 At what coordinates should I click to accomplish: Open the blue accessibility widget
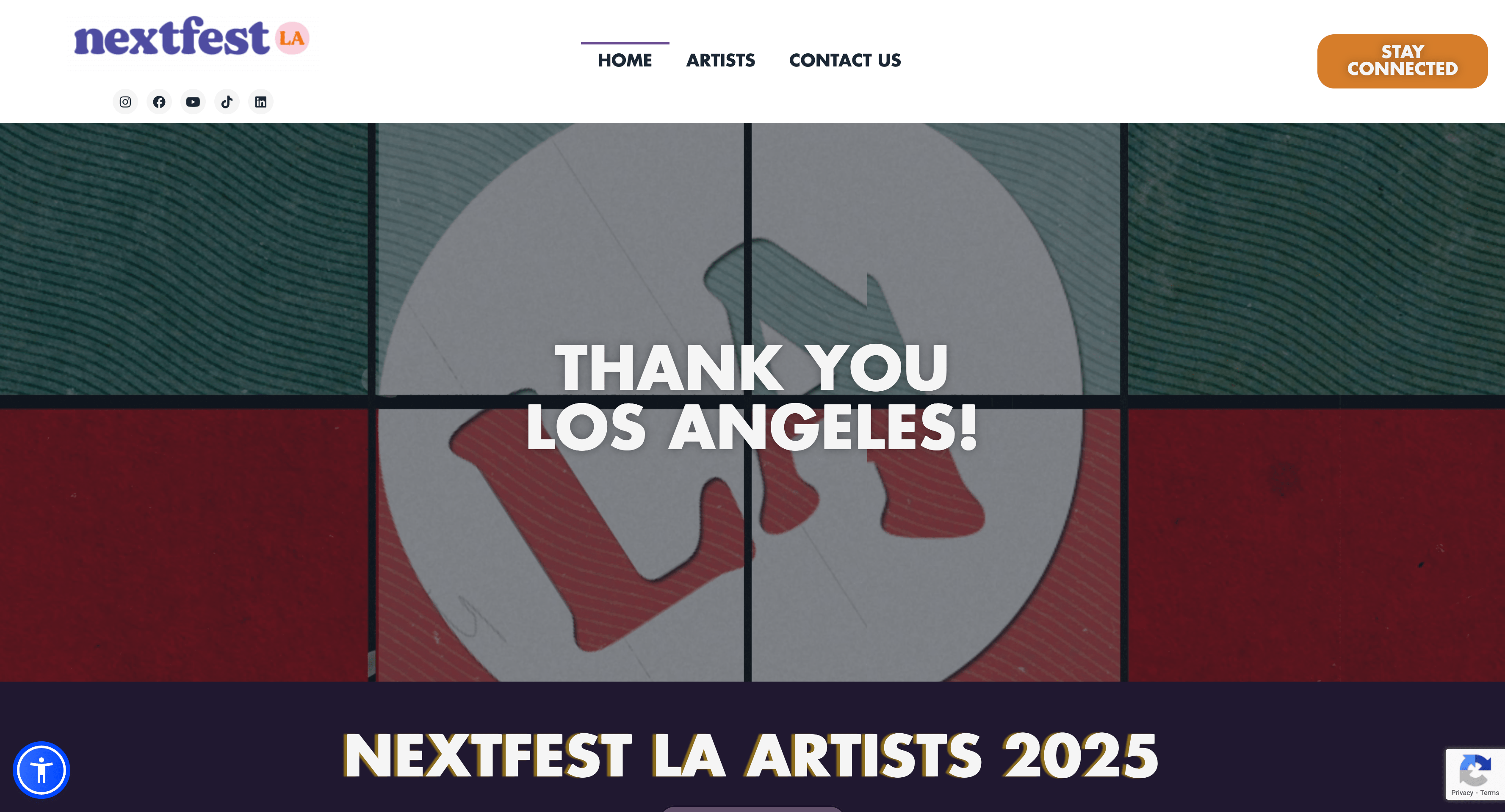(x=41, y=769)
